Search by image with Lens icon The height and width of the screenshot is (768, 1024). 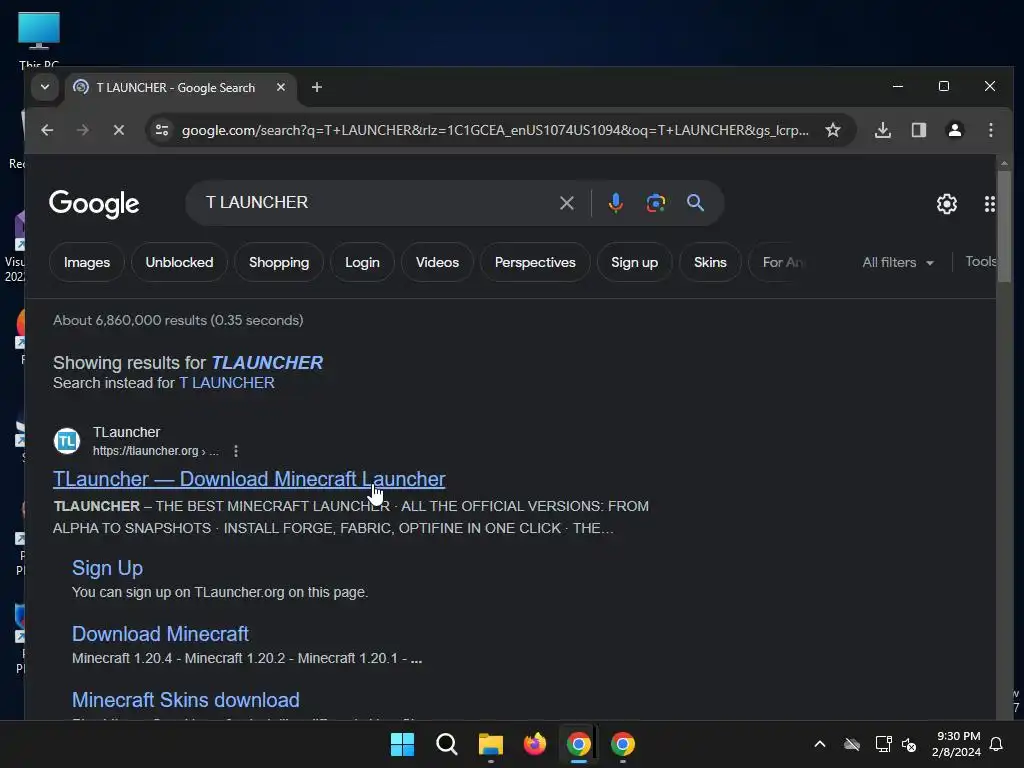[x=656, y=203]
